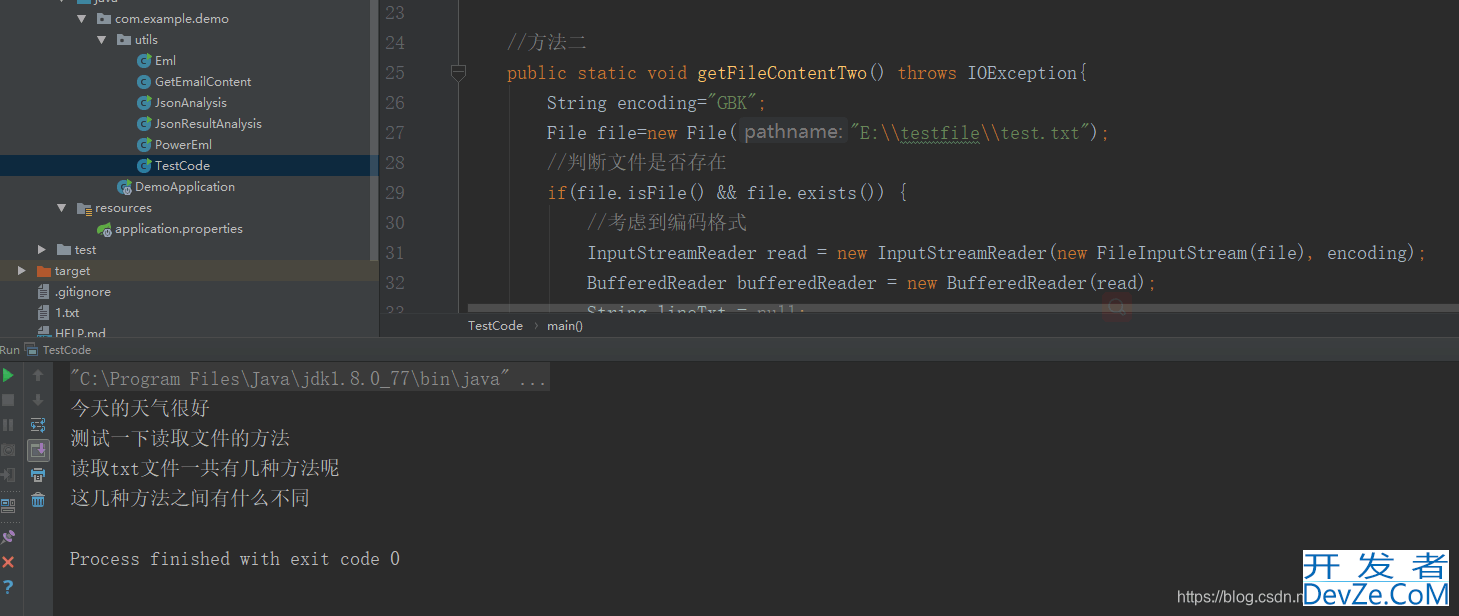Open the DemoApplication class
The width and height of the screenshot is (1459, 616).
click(185, 187)
